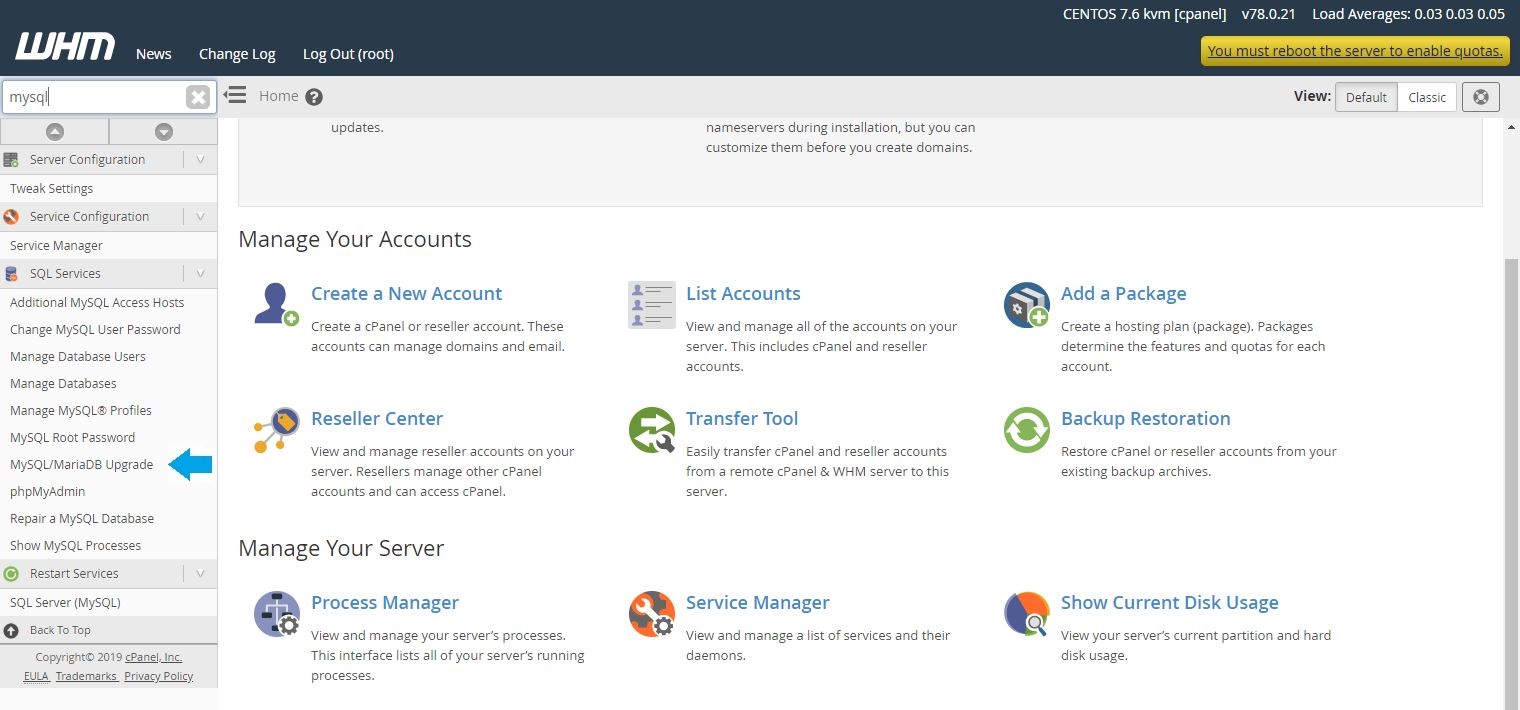Open the List Accounts link
1520x710 pixels.
(x=743, y=294)
